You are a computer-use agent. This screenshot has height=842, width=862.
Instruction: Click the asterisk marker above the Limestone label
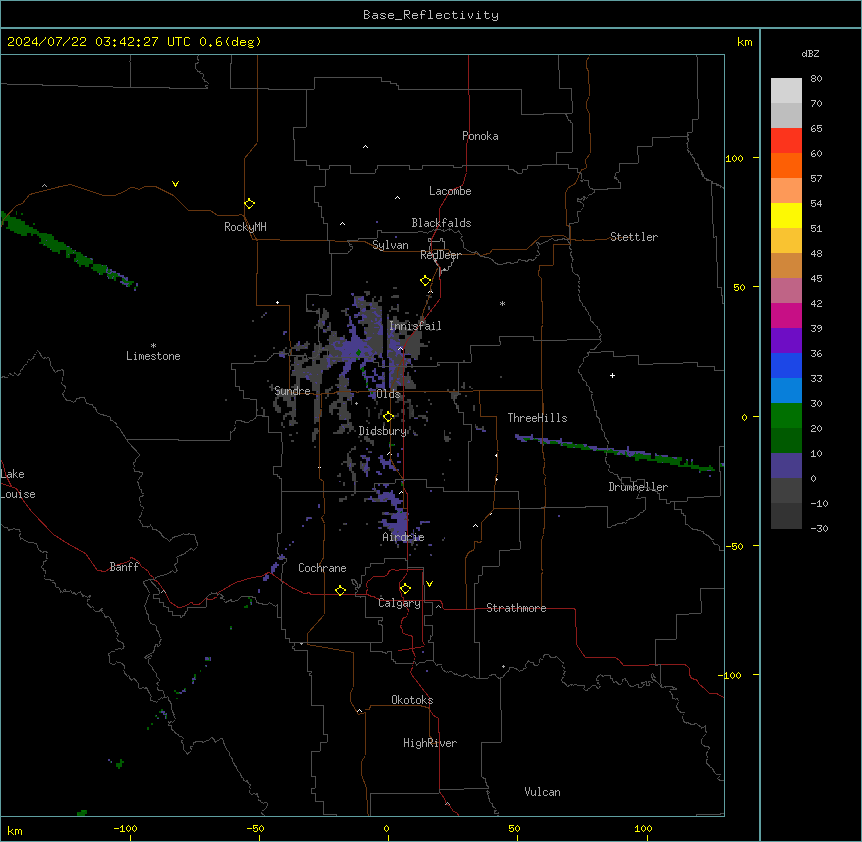pyautogui.click(x=153, y=346)
